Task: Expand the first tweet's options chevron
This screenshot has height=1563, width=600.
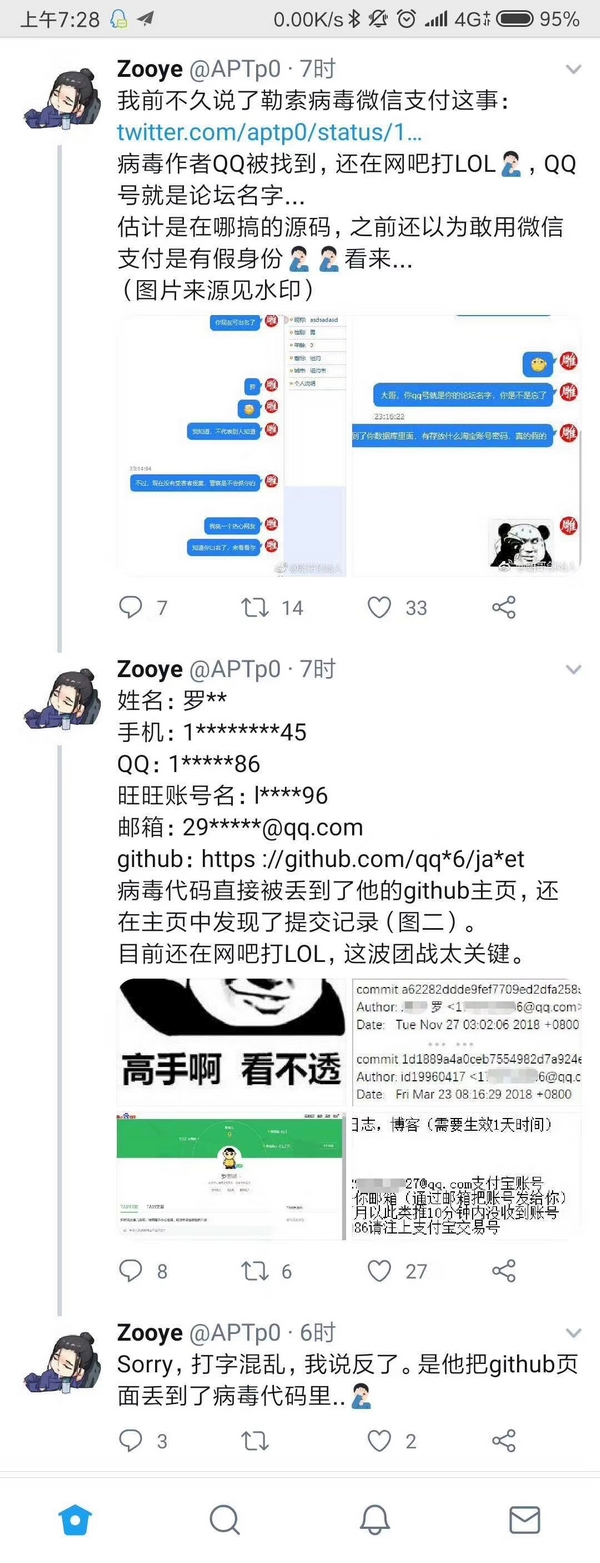Action: coord(573,70)
